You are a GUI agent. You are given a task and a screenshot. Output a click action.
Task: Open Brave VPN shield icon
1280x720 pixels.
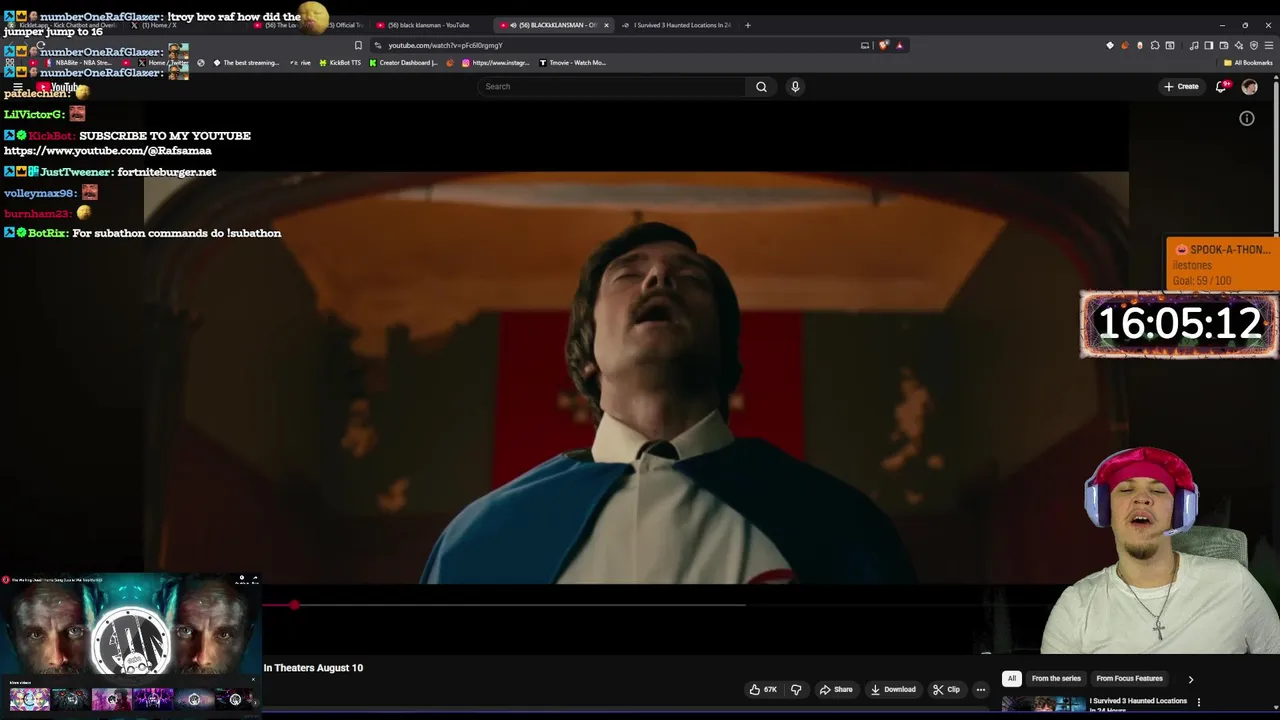tap(1254, 45)
